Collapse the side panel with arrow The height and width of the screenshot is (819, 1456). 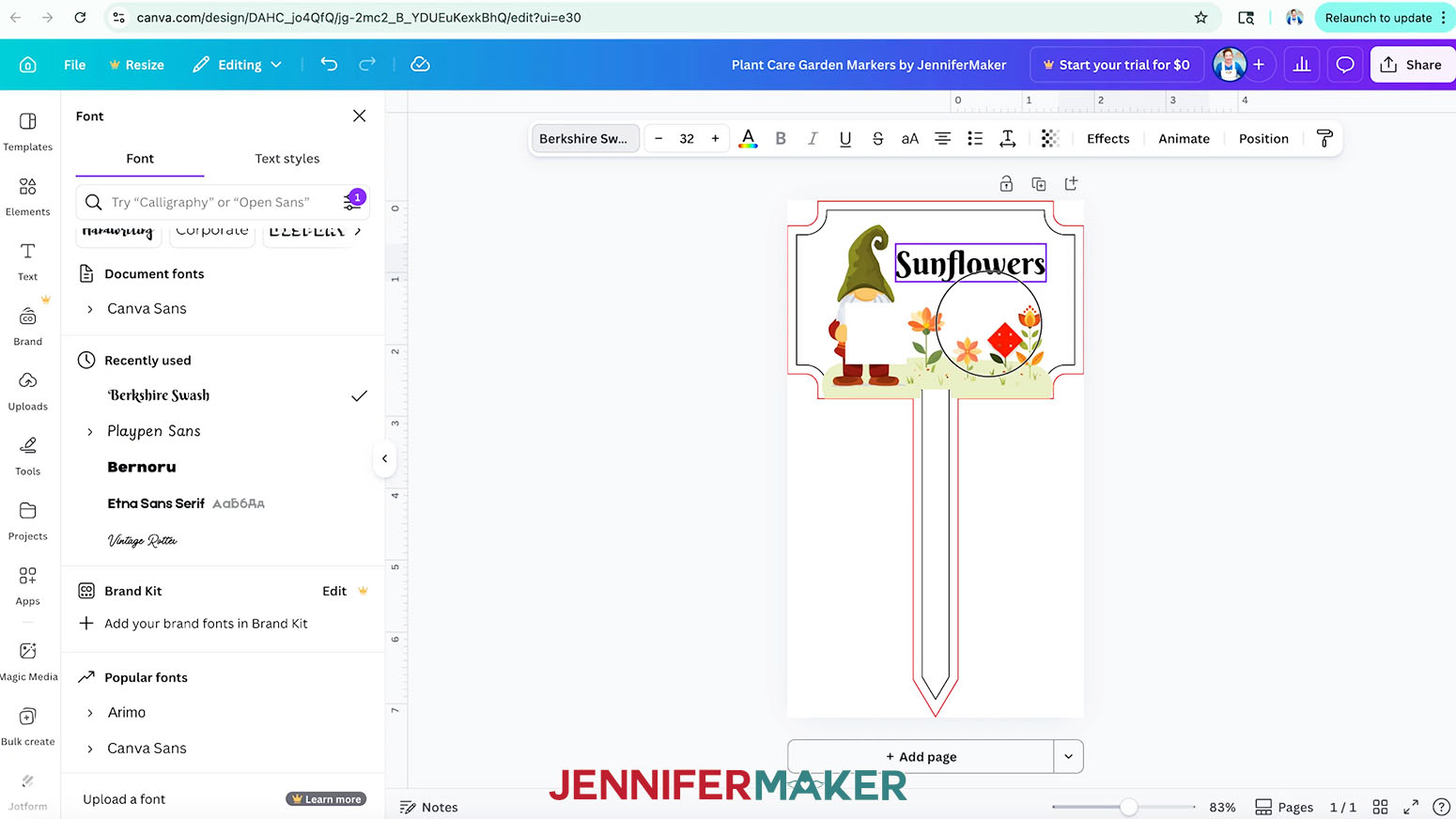tap(384, 458)
